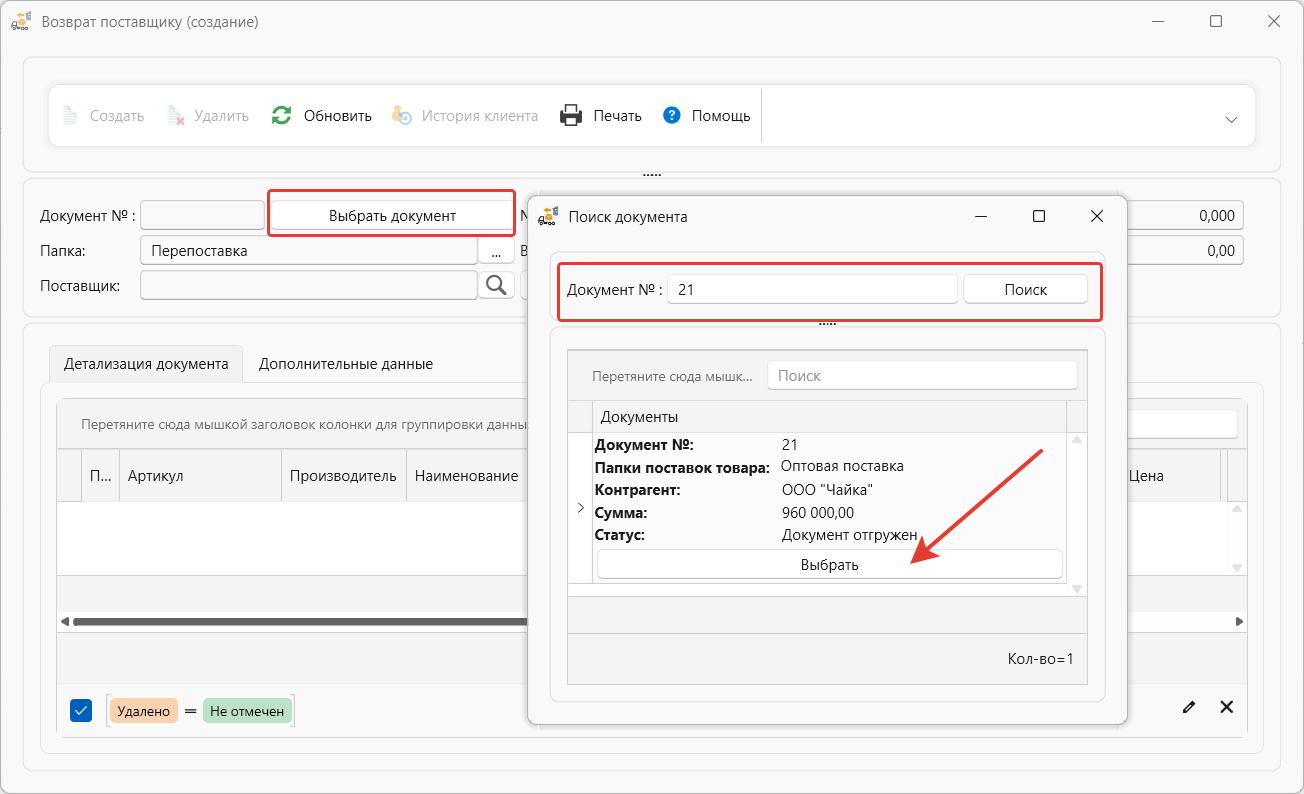Maximize the Возврат поставщику main window
The image size is (1304, 794).
1216,21
